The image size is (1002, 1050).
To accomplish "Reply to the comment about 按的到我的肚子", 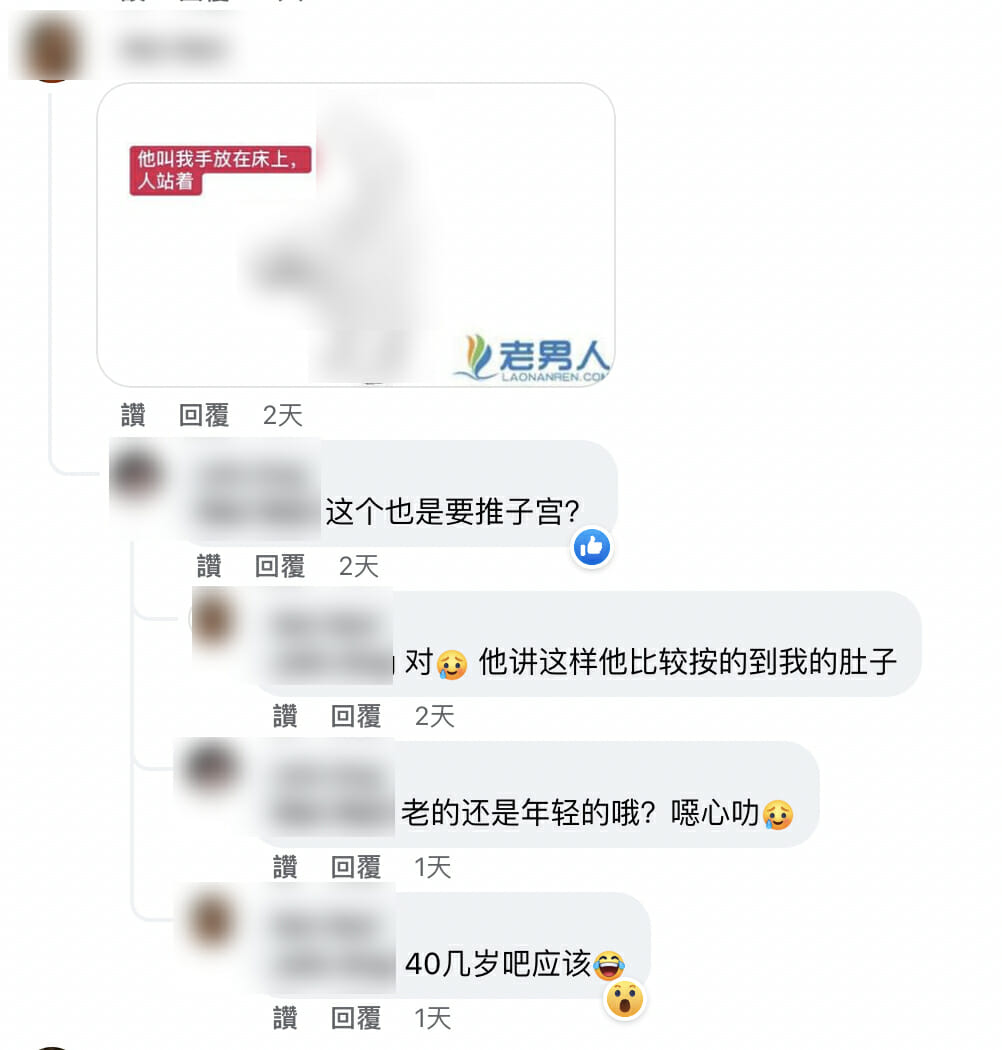I will click(x=356, y=717).
